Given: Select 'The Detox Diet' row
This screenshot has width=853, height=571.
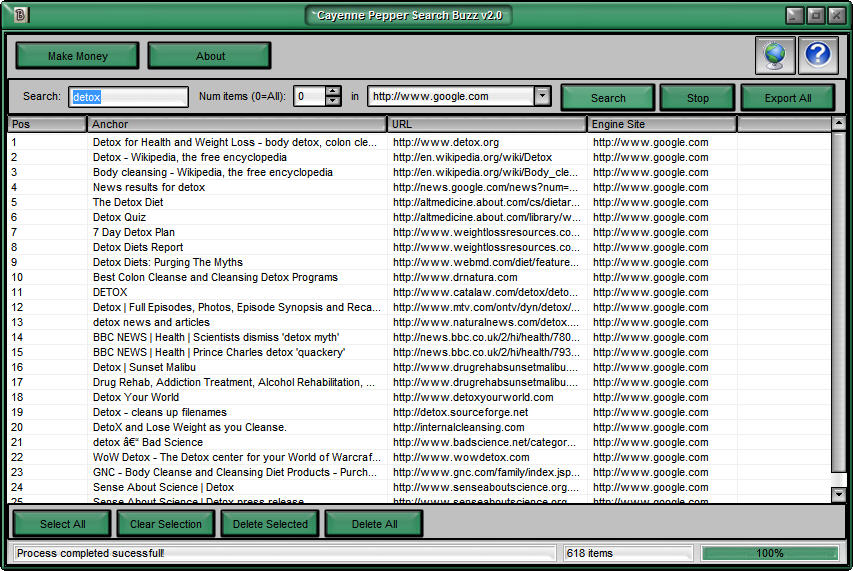Looking at the screenshot, I should pos(419,202).
